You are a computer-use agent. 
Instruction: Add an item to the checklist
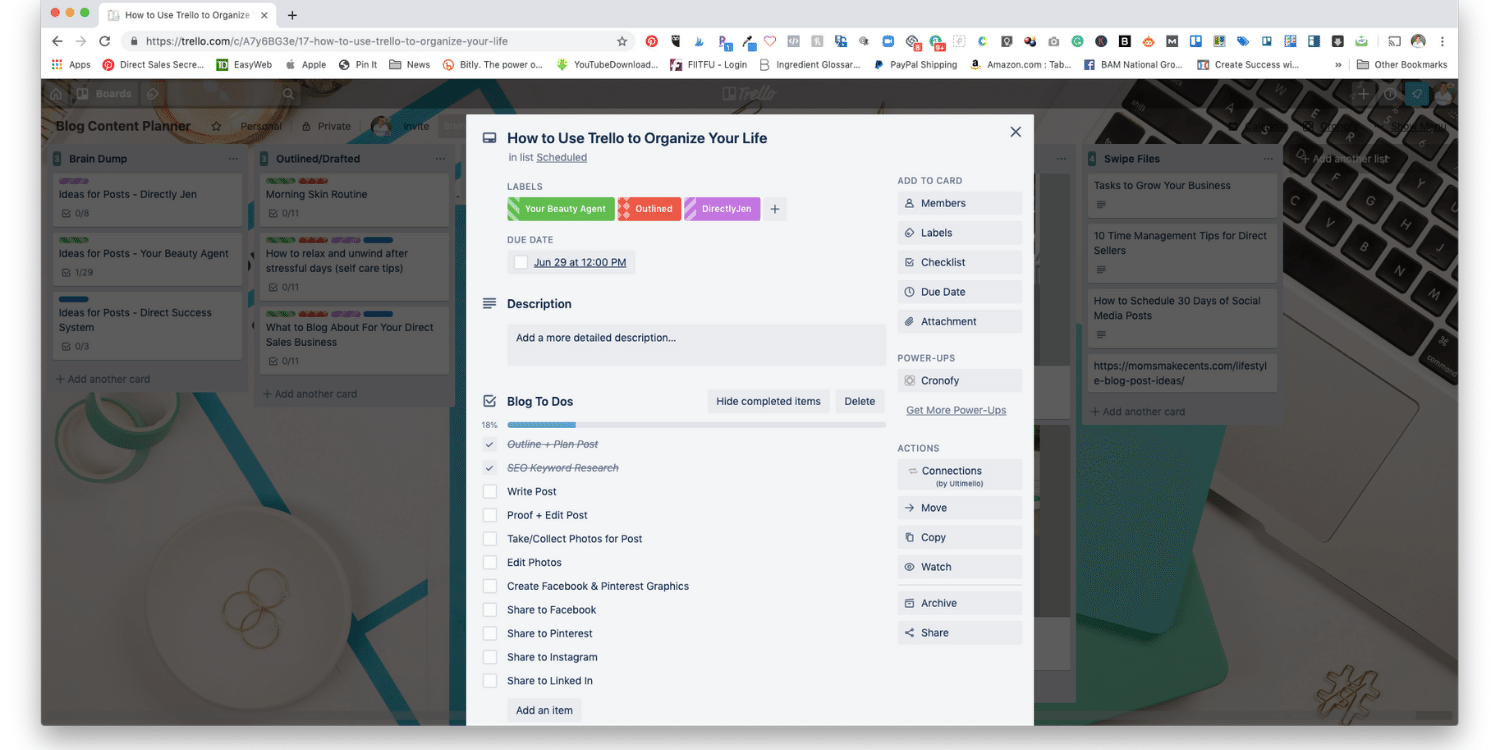pos(544,710)
